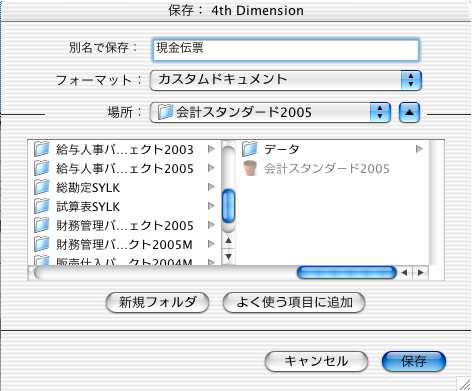Click the vertical scrollbar up arrow
The height and width of the screenshot is (391, 472).
pyautogui.click(x=228, y=240)
